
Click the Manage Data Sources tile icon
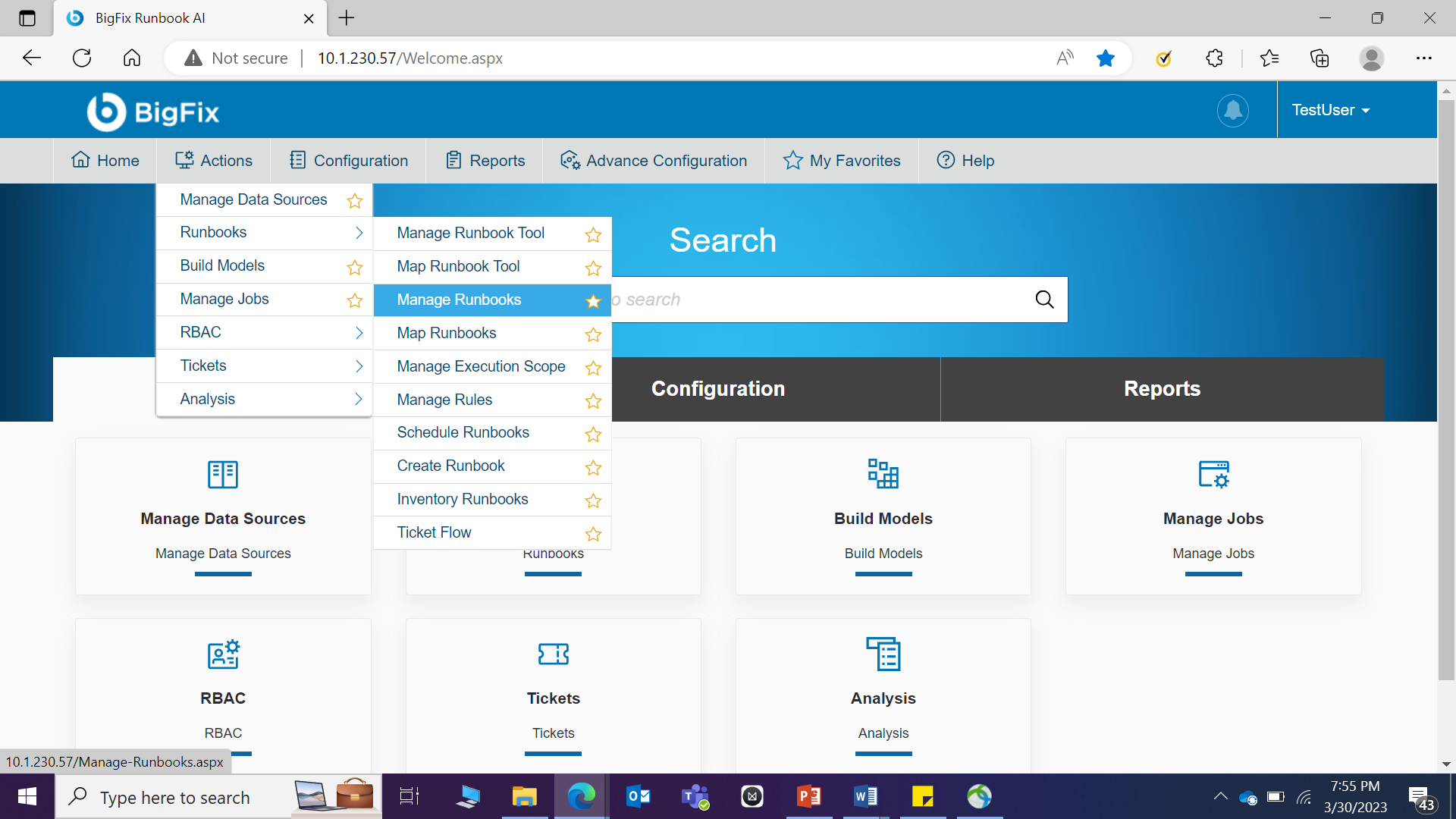223,474
